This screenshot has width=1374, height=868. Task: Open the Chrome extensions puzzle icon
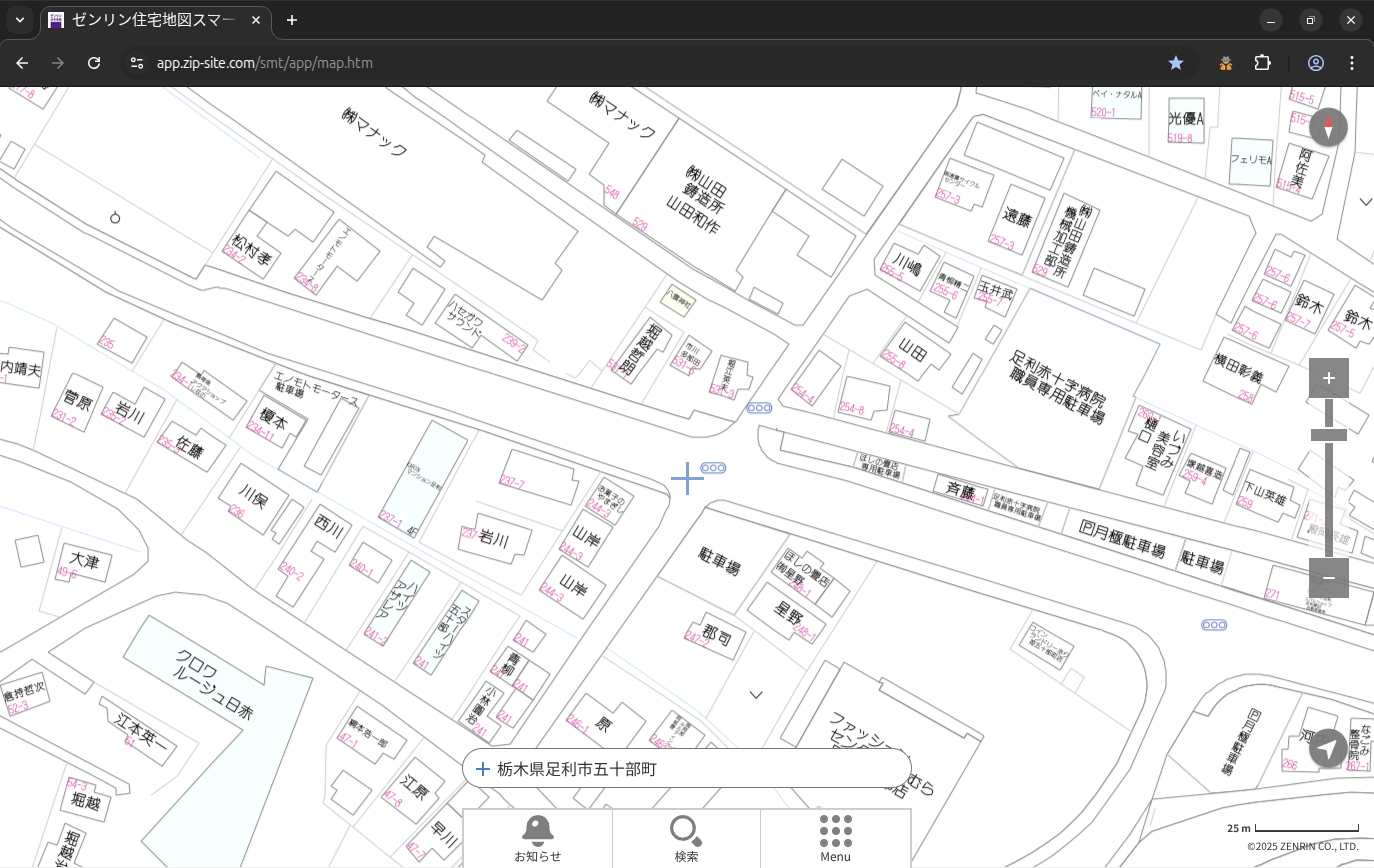click(x=1263, y=63)
